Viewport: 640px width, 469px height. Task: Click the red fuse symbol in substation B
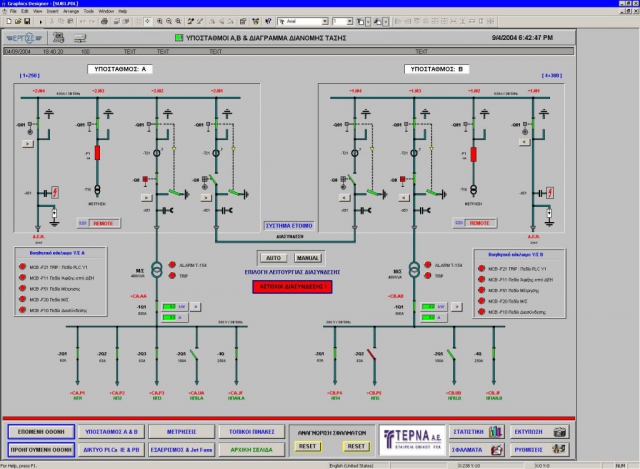pyautogui.click(x=472, y=154)
